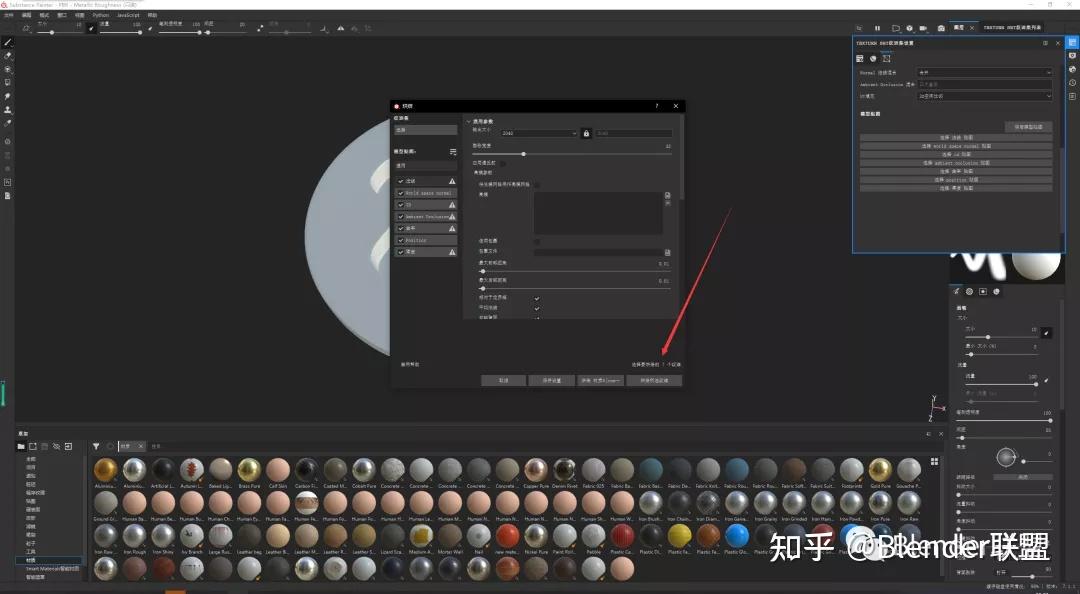Open mesh maps list menu icon in dialog
The width and height of the screenshot is (1080, 594).
click(453, 152)
